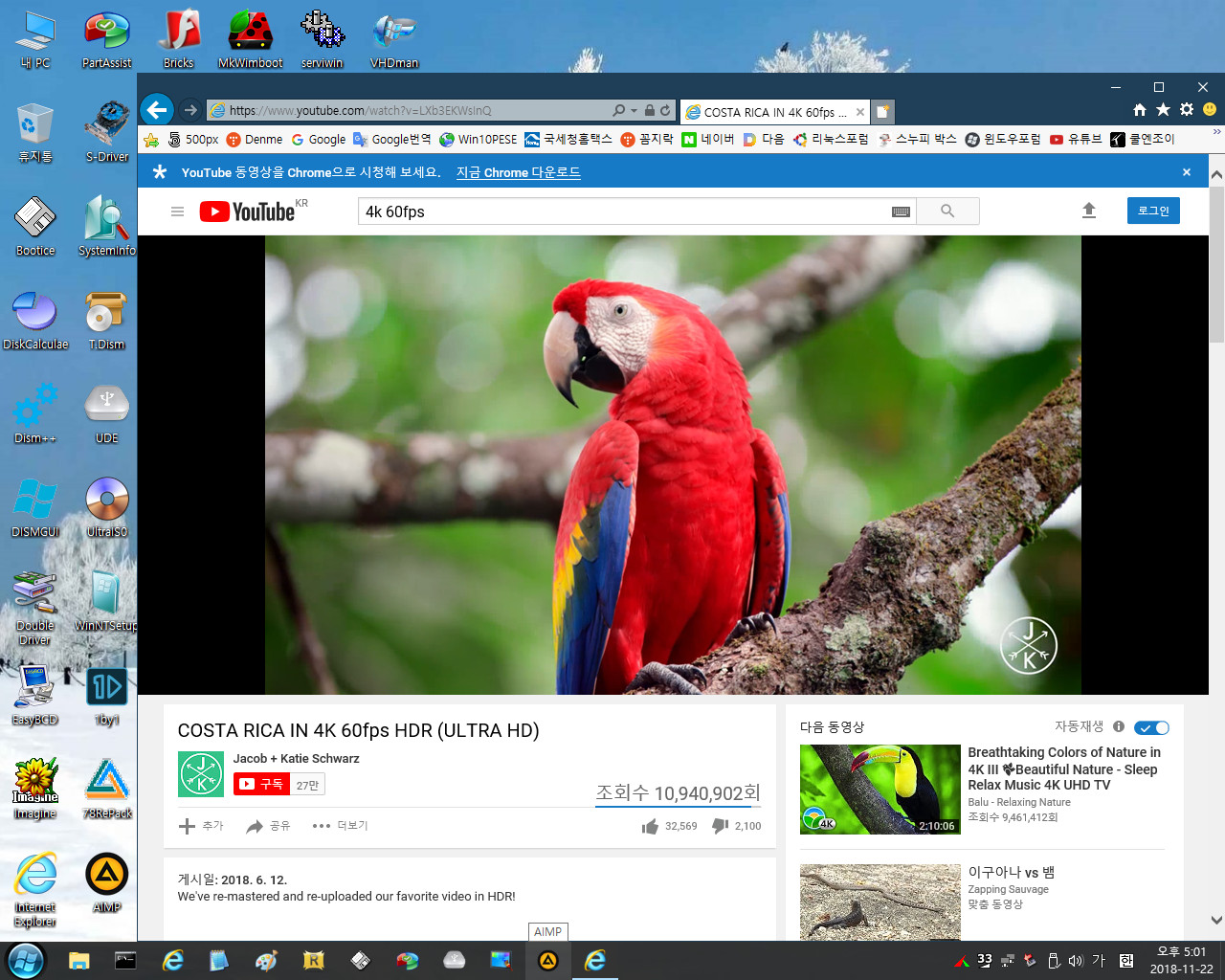Viewport: 1225px width, 980px height.
Task: Open the Google번역 bookmark
Action: coord(392,139)
